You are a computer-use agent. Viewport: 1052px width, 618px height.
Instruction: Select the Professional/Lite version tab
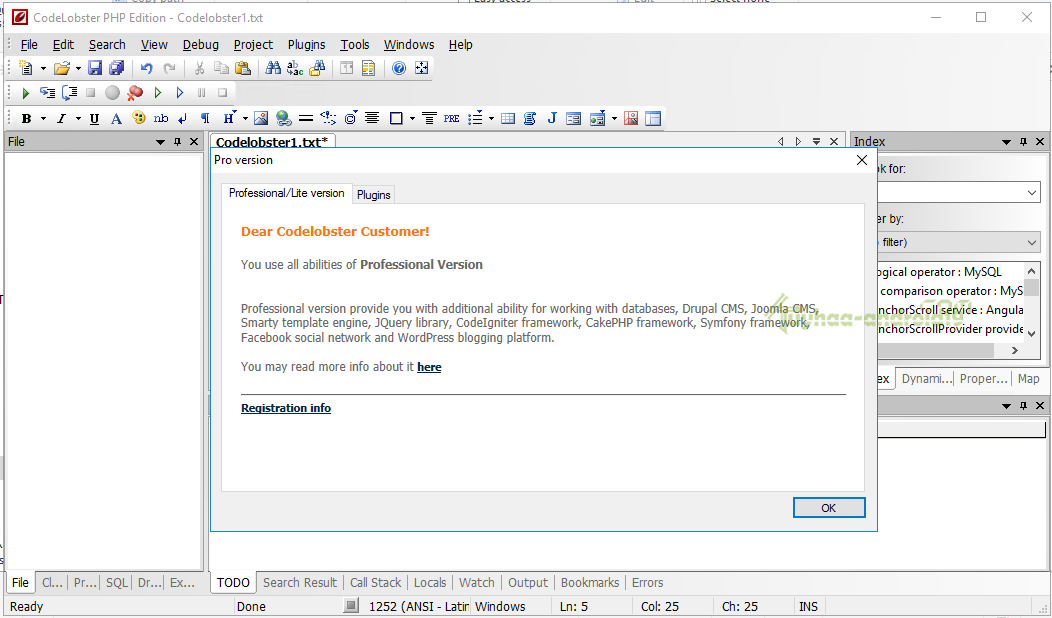[x=286, y=193]
